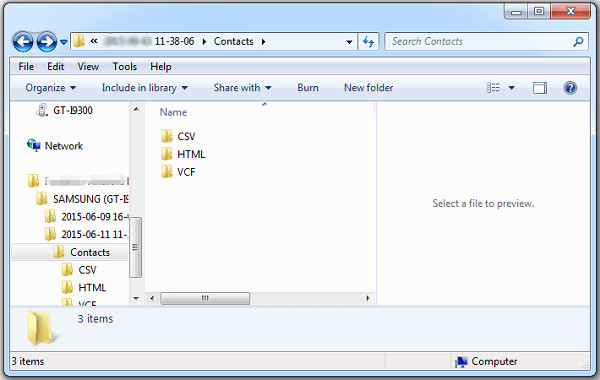This screenshot has height=380, width=600.
Task: Select HTML folder in navigation tree
Action: pyautogui.click(x=84, y=287)
